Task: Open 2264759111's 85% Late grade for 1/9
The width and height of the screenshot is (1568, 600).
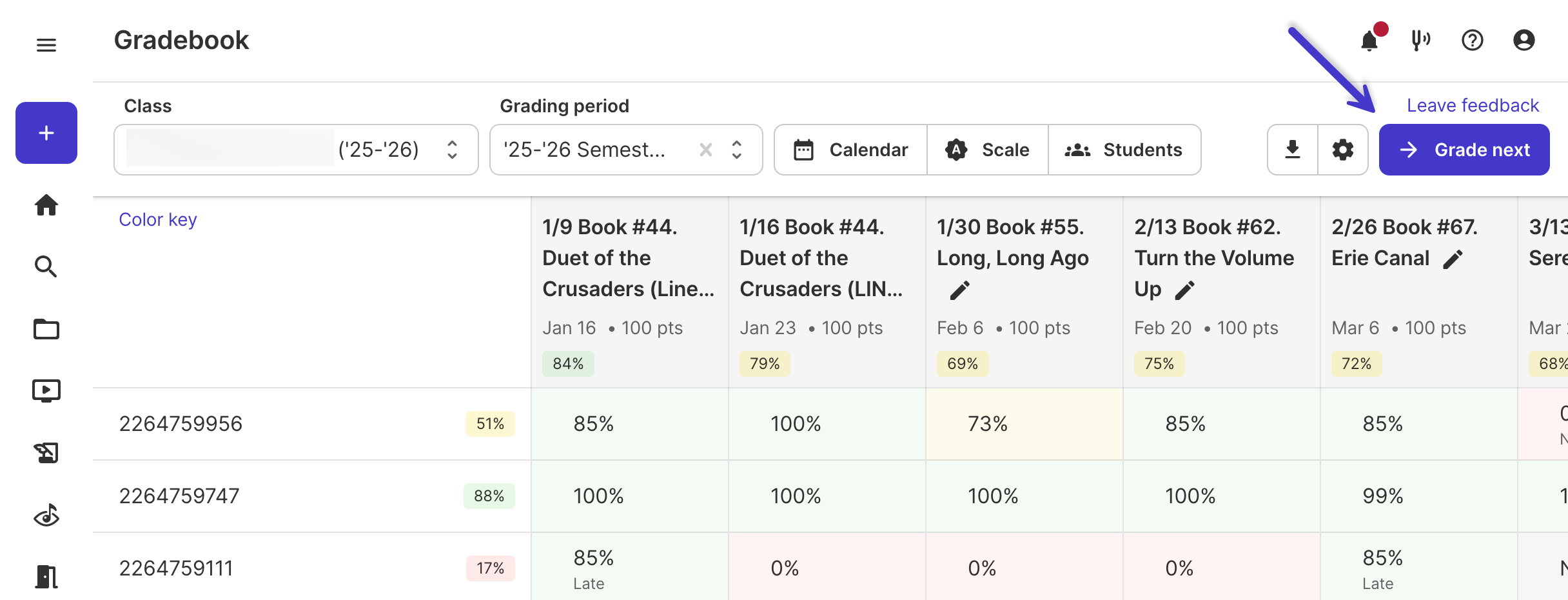Action: pyautogui.click(x=630, y=567)
